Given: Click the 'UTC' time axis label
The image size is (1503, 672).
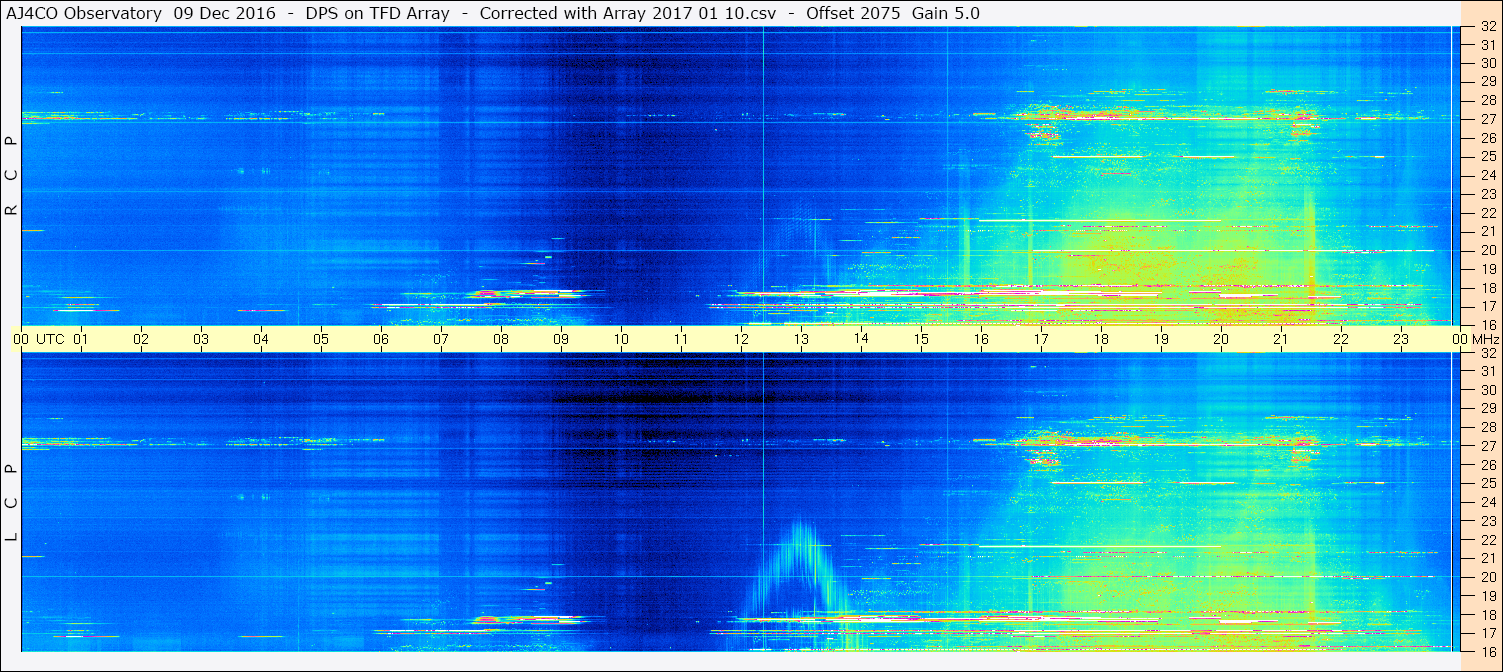Looking at the screenshot, I should 50,339.
